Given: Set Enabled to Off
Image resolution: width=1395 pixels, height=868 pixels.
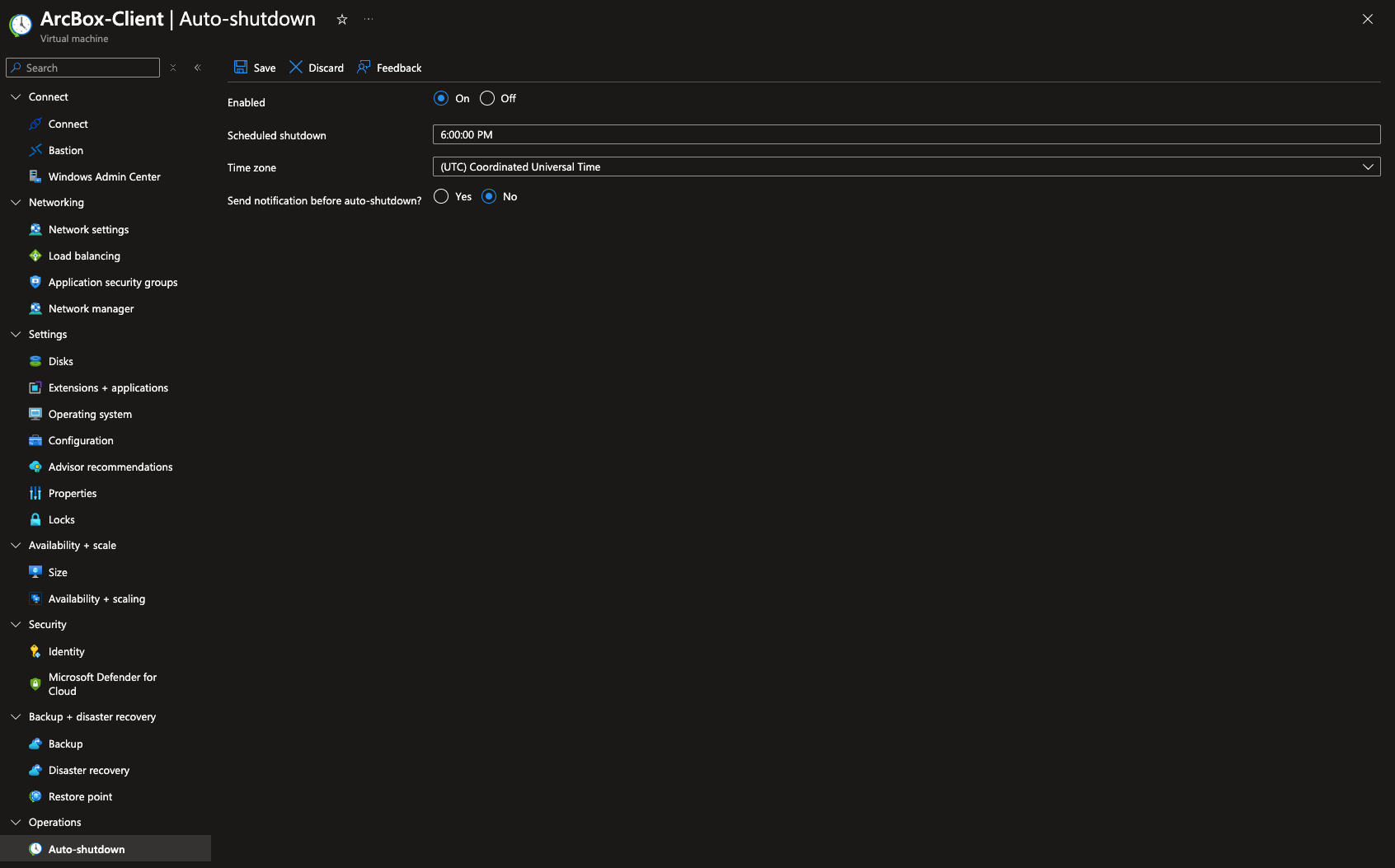Looking at the screenshot, I should coord(487,98).
